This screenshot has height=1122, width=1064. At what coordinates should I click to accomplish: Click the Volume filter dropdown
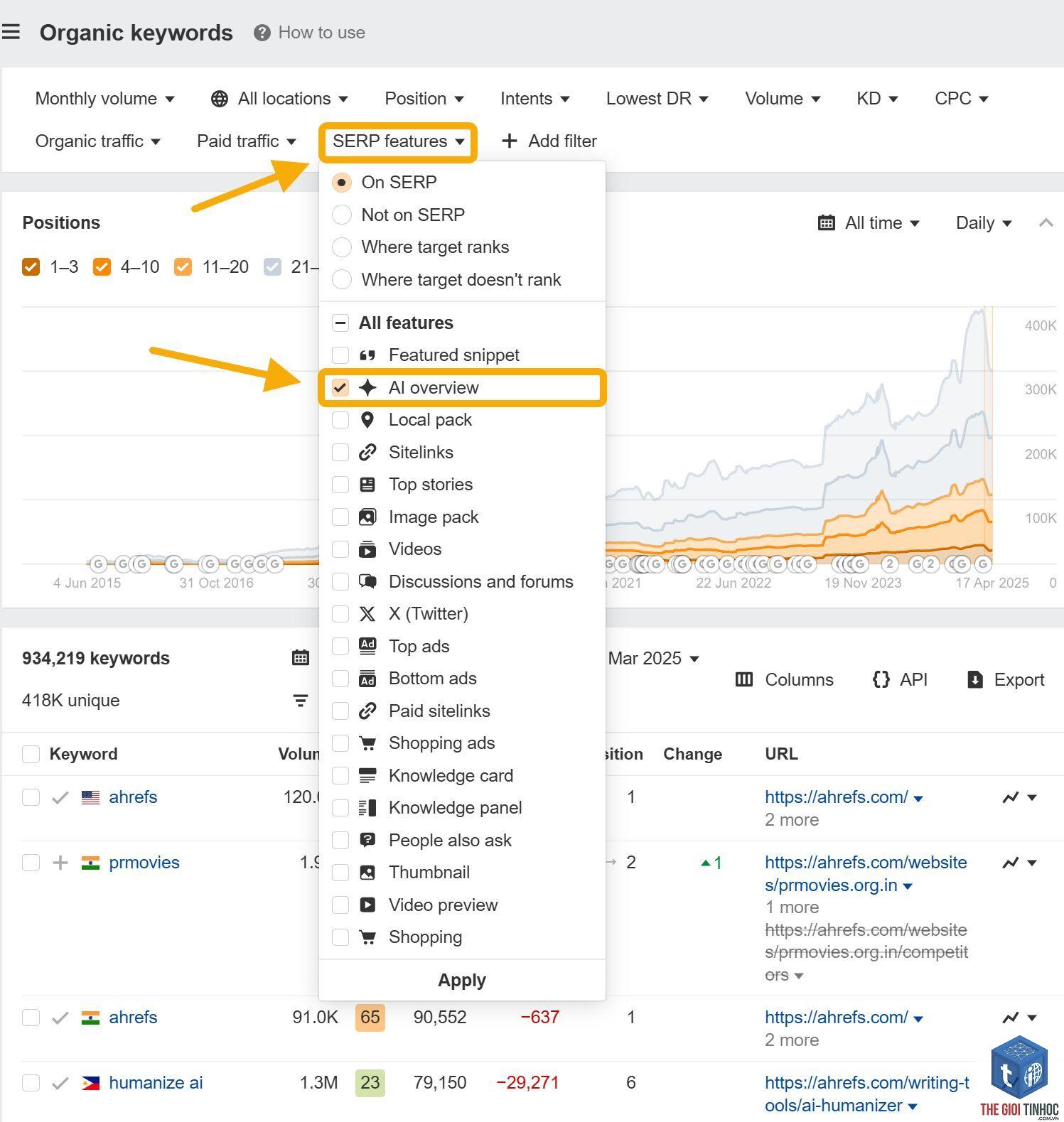pos(783,99)
